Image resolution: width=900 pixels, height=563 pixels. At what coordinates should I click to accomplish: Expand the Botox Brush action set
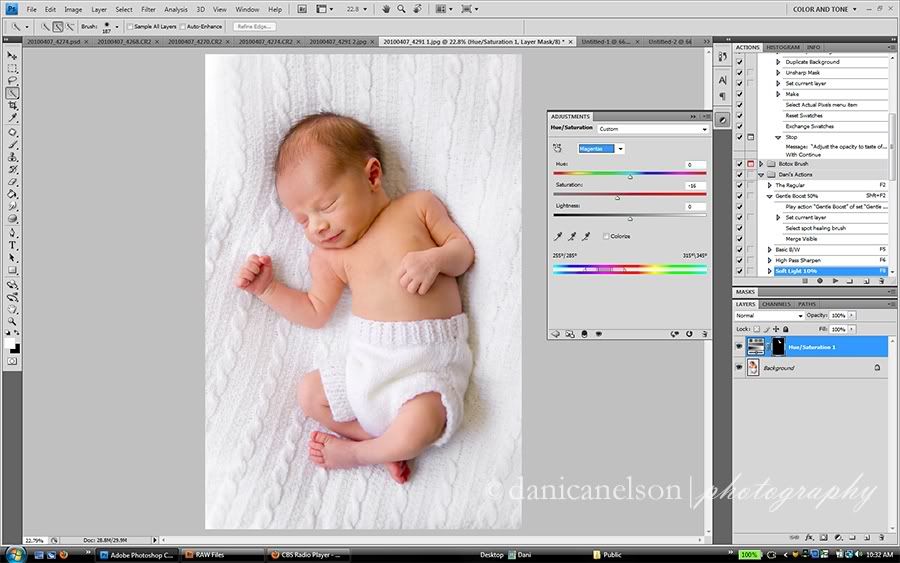click(x=762, y=164)
